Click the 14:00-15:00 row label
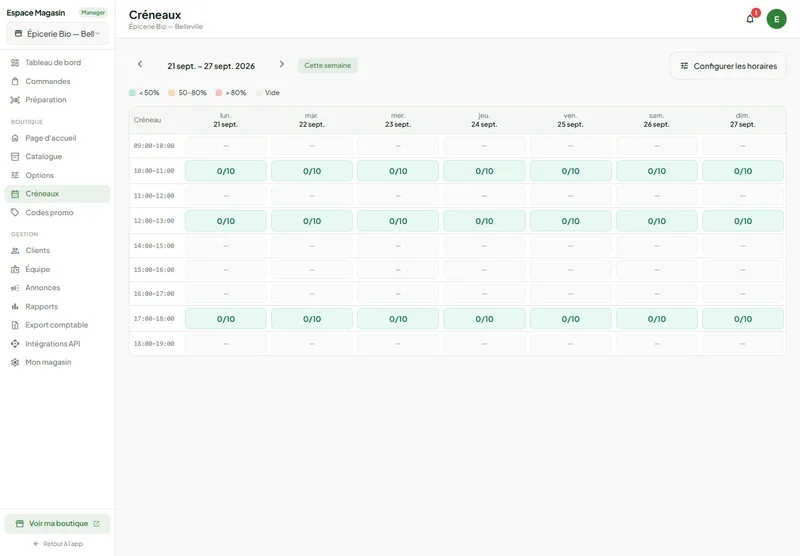 (x=154, y=246)
